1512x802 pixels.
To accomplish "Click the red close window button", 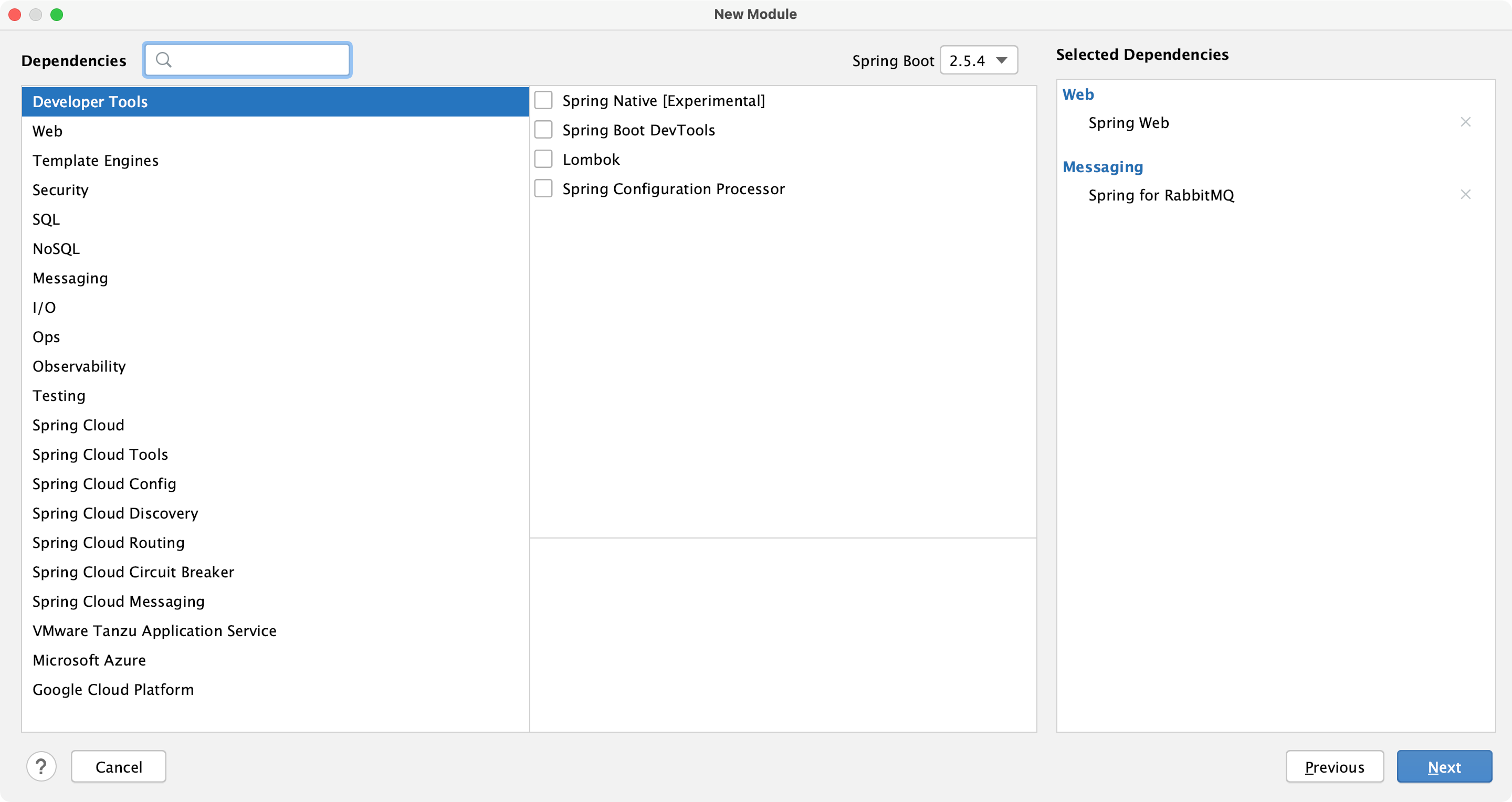I will [15, 14].
